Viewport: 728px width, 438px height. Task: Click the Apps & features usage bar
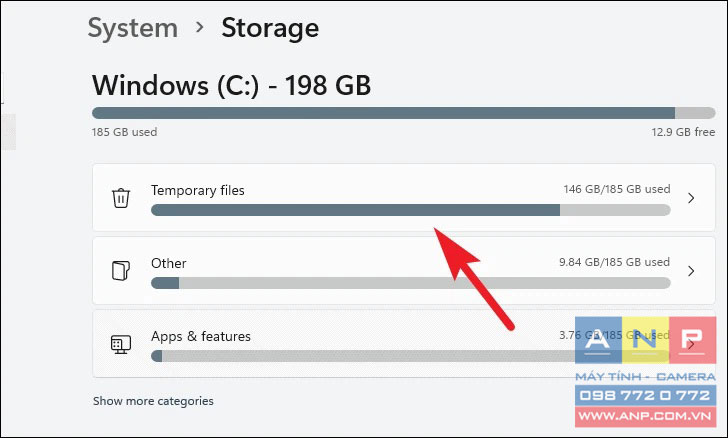pos(410,356)
